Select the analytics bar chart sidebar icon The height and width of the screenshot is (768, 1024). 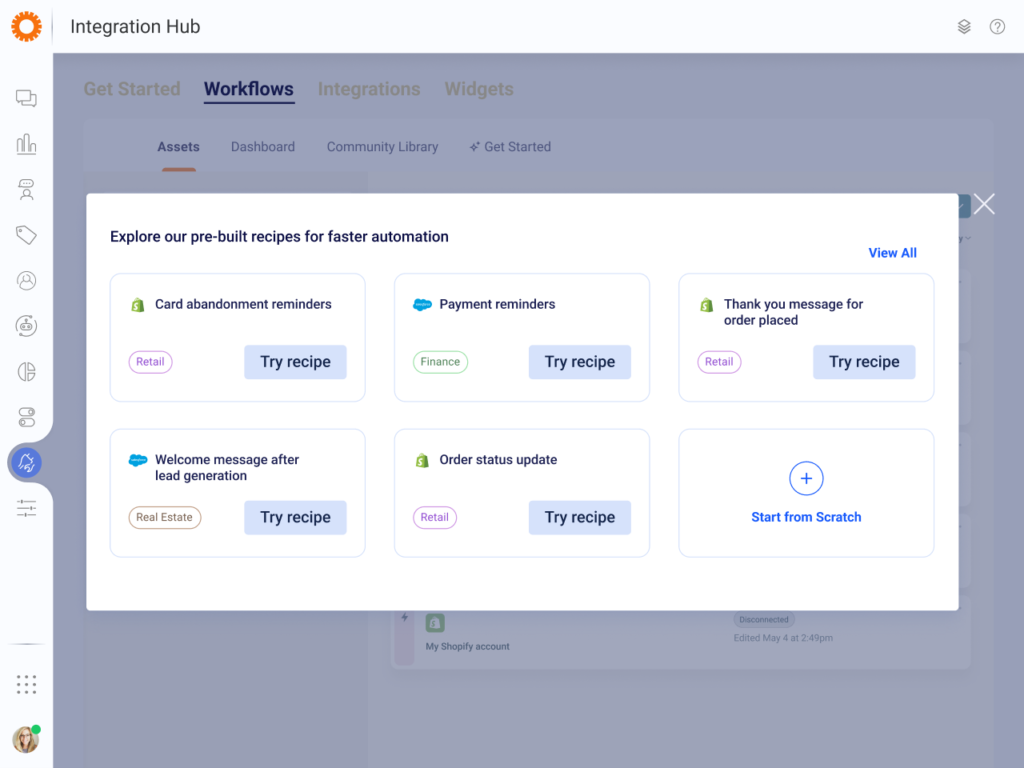(26, 143)
